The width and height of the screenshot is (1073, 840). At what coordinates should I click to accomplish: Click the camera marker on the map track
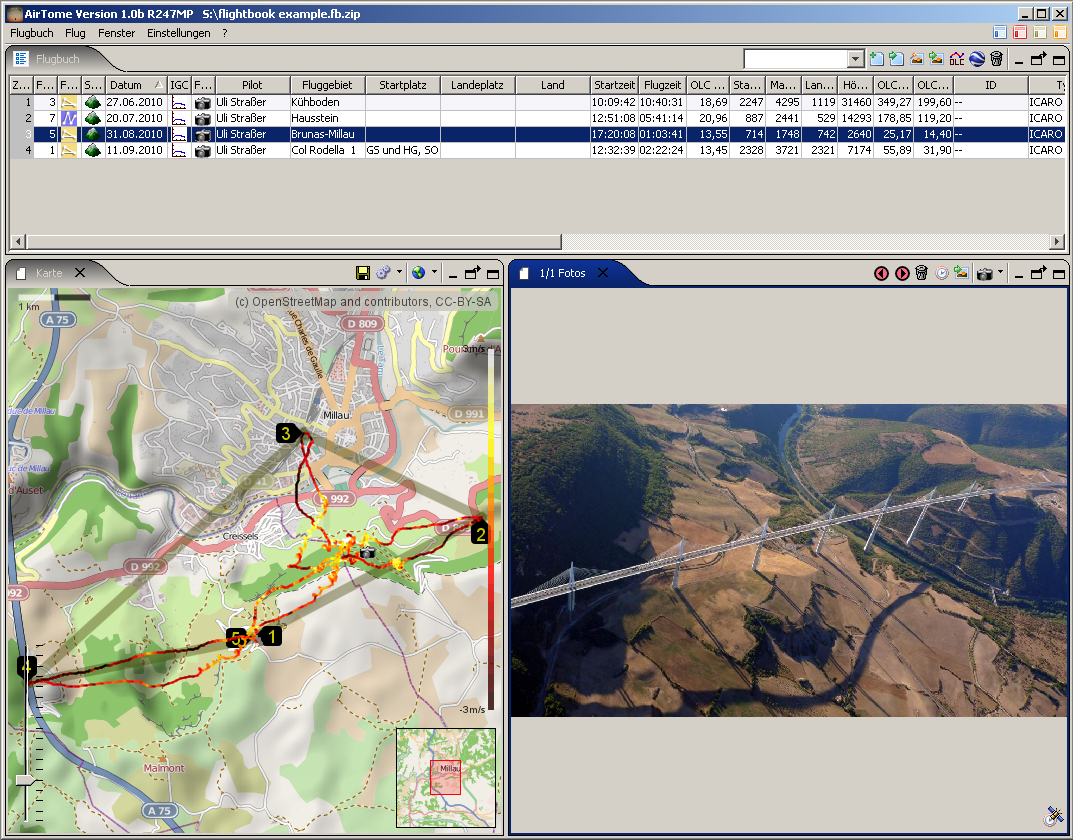(x=367, y=552)
